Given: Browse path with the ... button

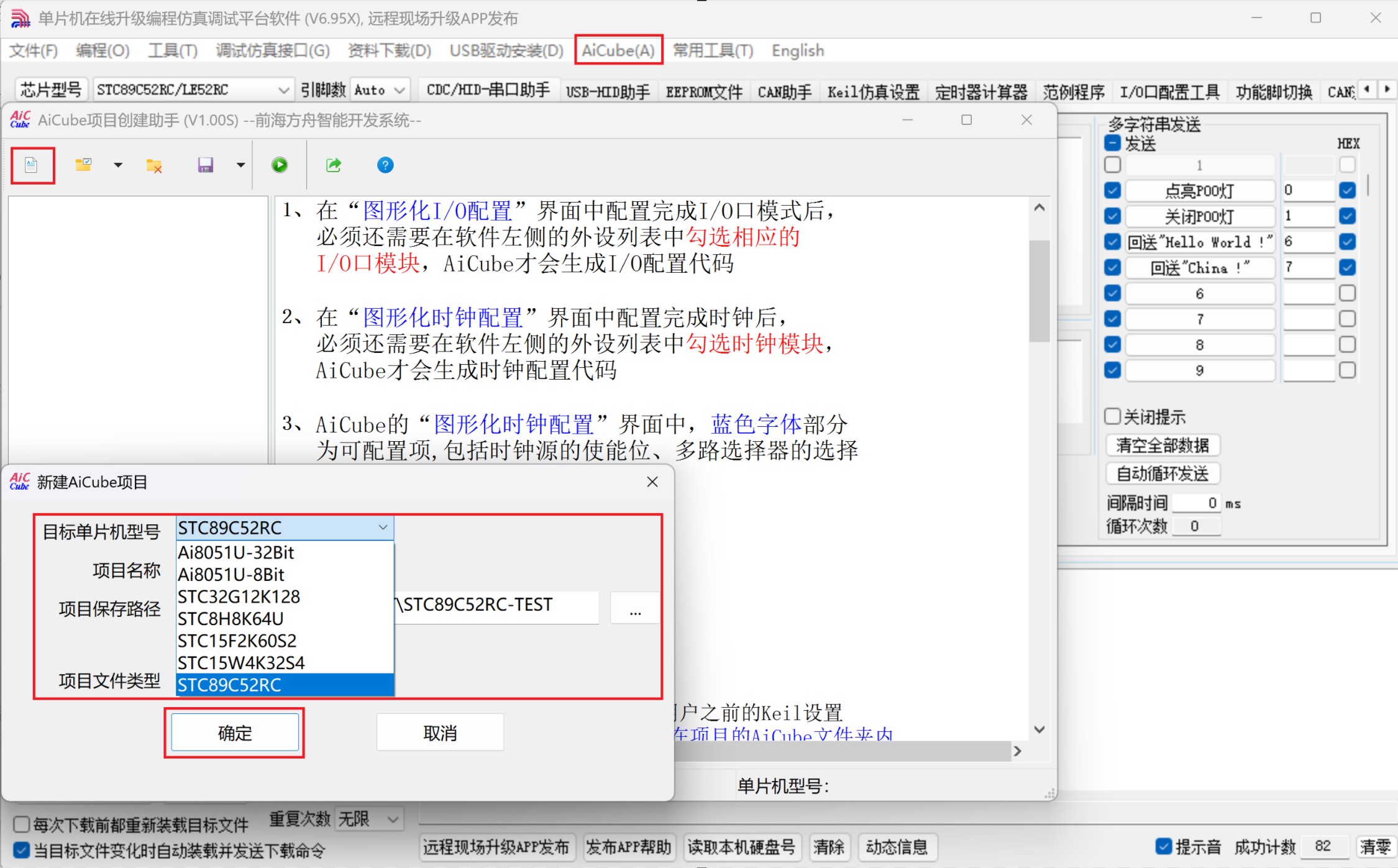Looking at the screenshot, I should coord(635,608).
